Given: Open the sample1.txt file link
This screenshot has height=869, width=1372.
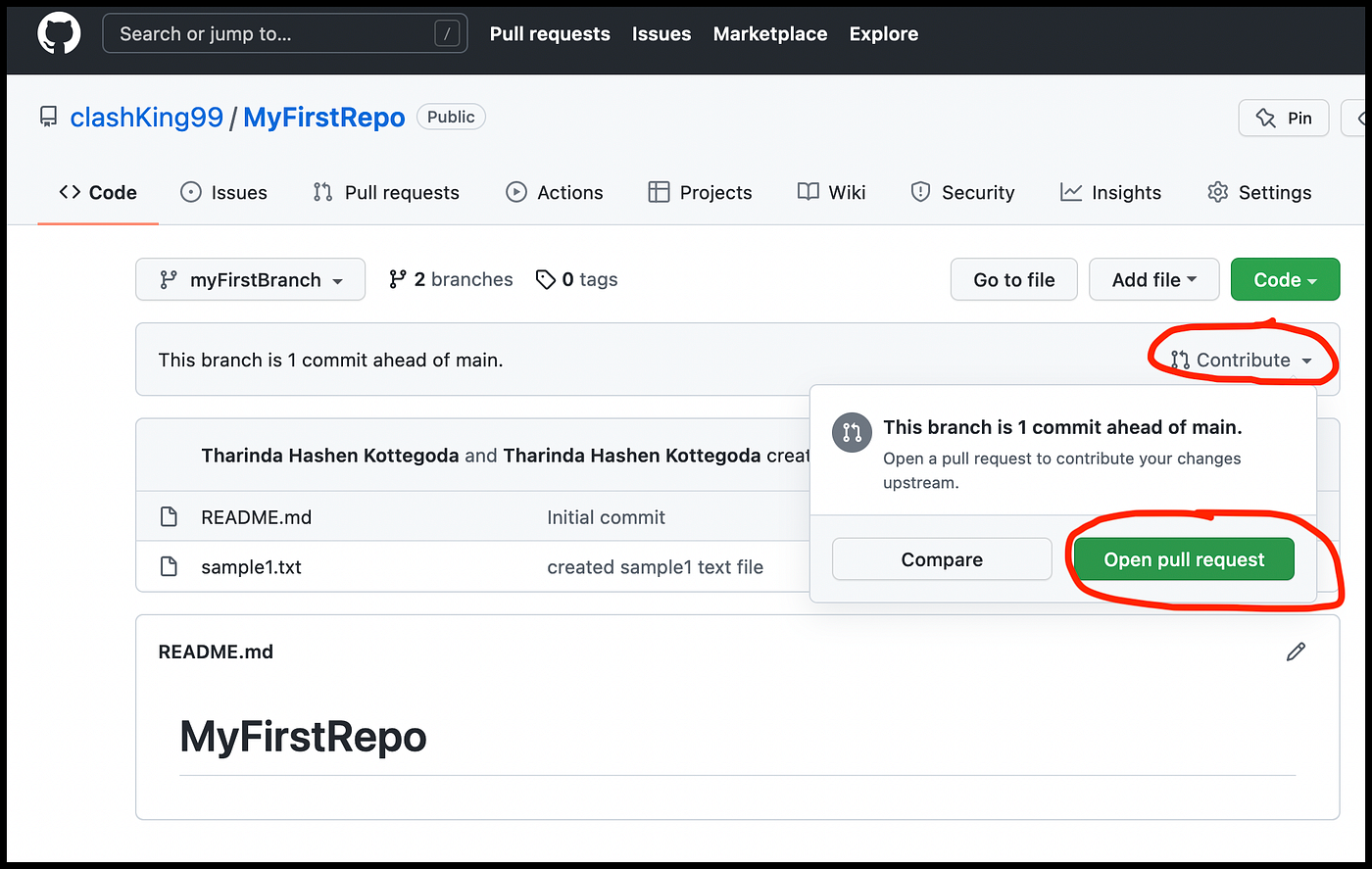Looking at the screenshot, I should click(251, 567).
